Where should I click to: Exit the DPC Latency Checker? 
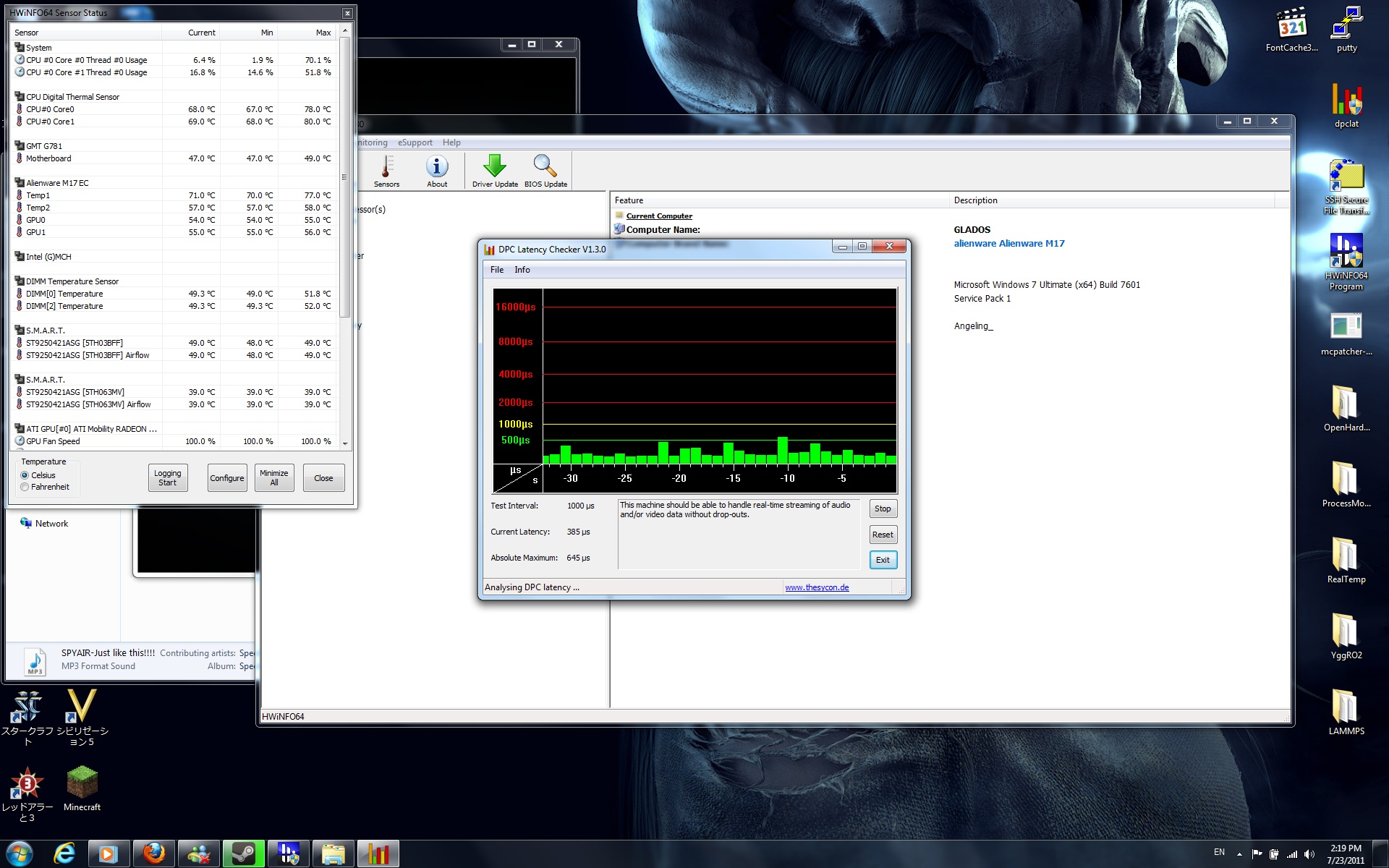pos(883,560)
